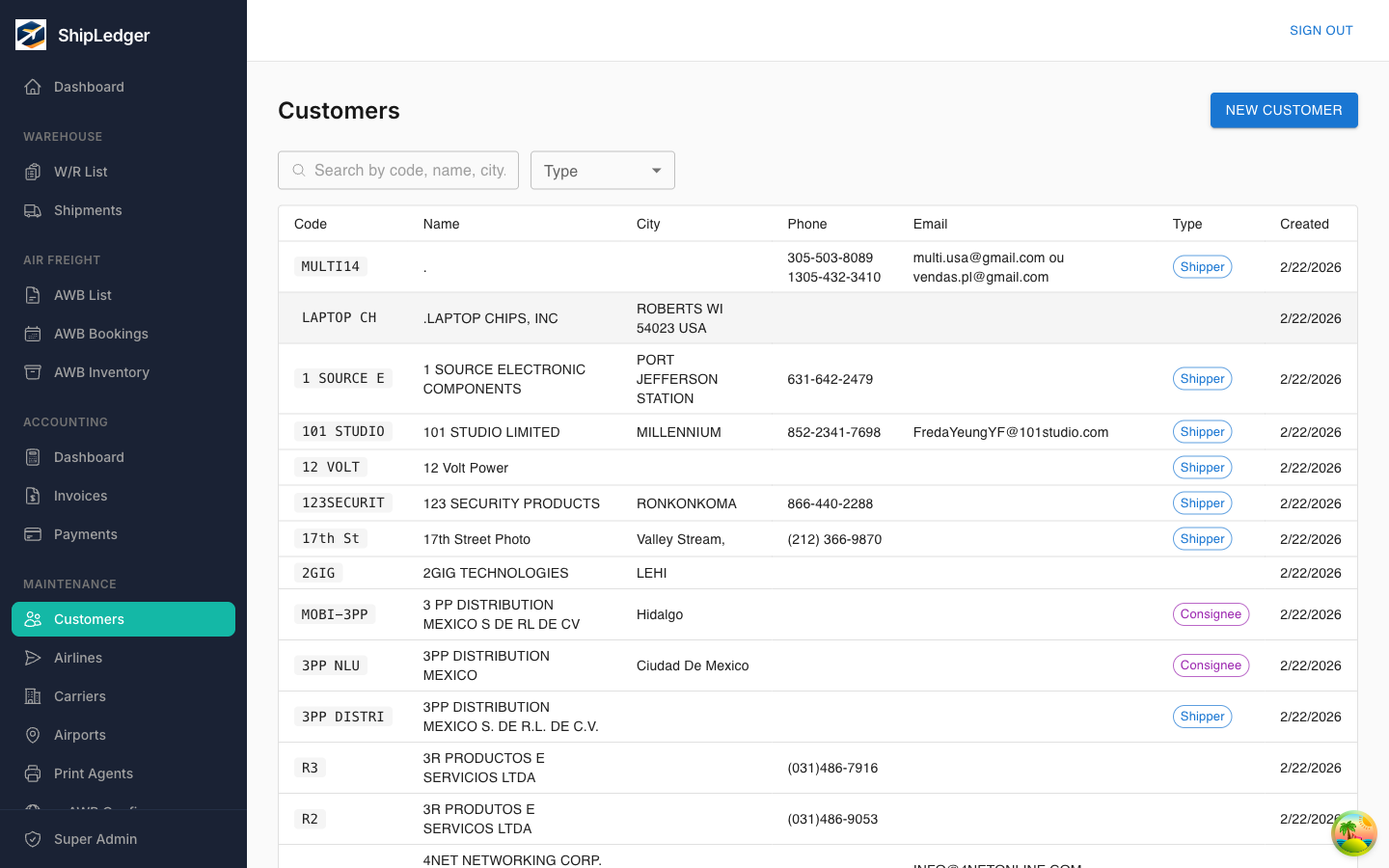Sort by Created column header
The image size is (1389, 868).
(1304, 224)
